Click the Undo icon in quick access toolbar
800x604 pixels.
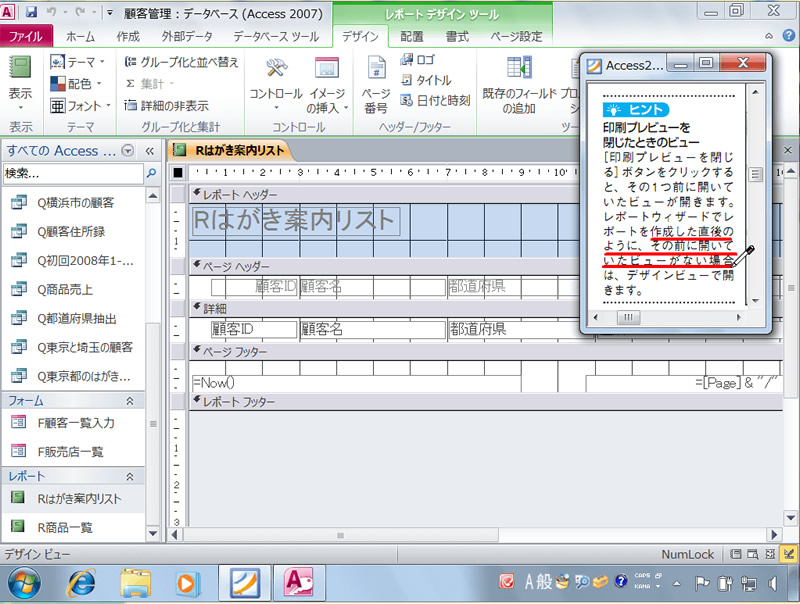pyautogui.click(x=52, y=12)
